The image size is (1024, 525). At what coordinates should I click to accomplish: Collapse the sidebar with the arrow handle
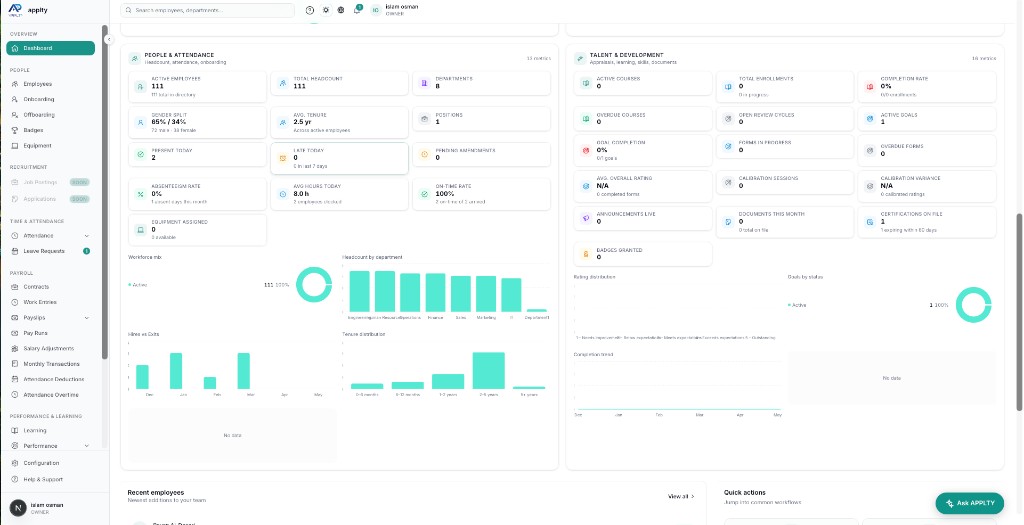point(109,40)
